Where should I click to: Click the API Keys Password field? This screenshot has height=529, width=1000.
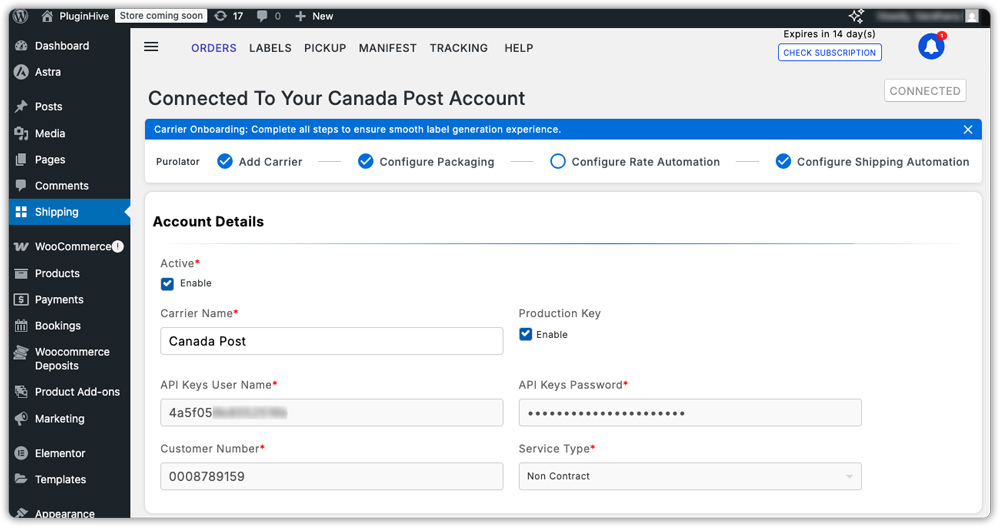[x=690, y=413]
